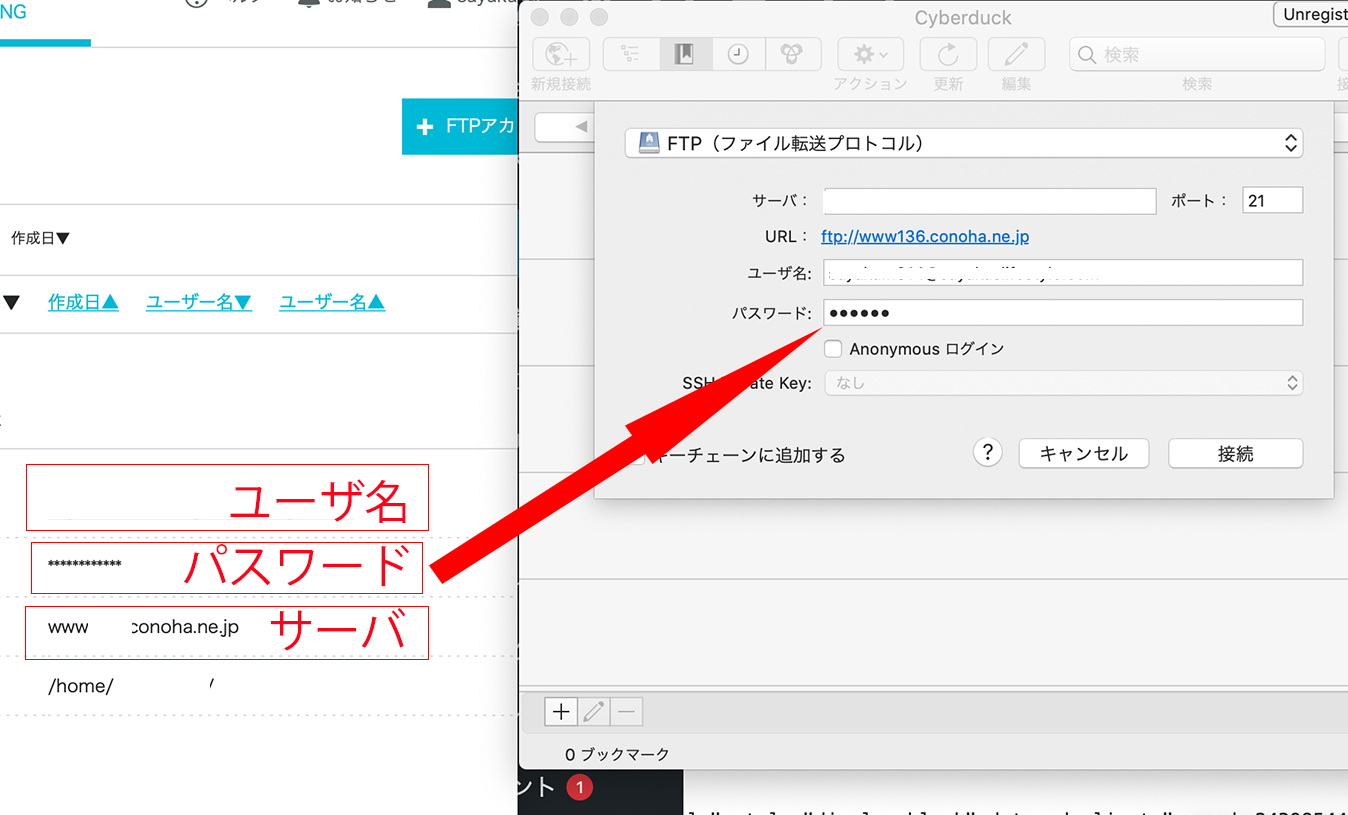Sort by ユーザー名▼ descending link
1348x815 pixels.
tap(199, 302)
